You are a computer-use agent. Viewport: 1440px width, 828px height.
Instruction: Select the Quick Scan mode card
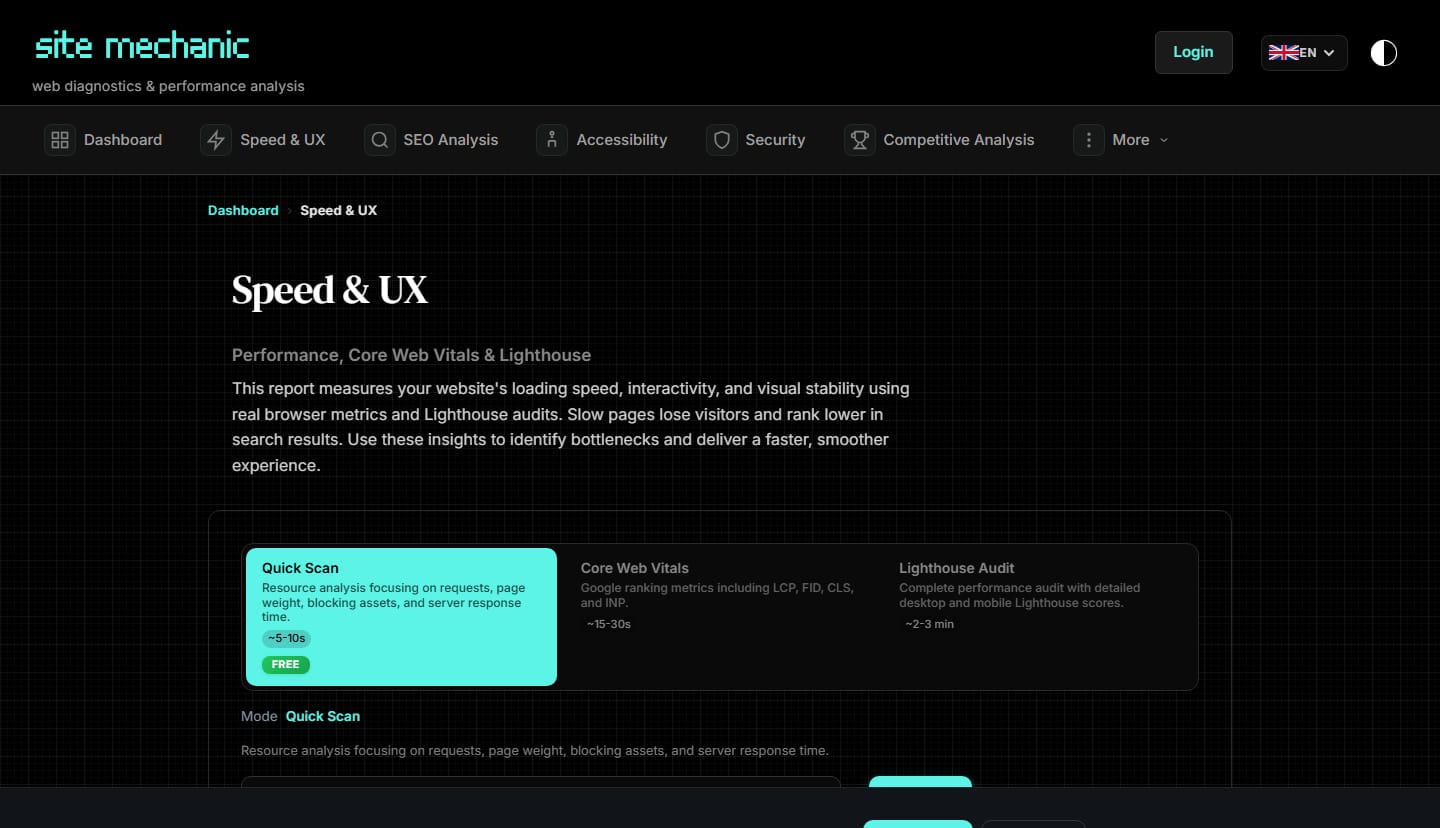coord(401,617)
